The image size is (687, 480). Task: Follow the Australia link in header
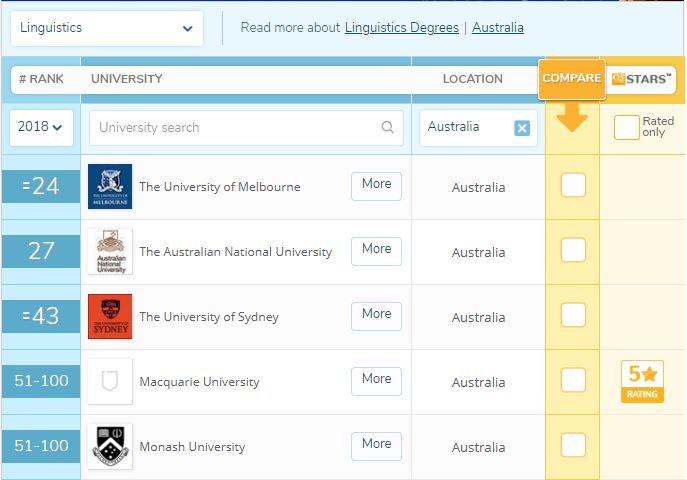click(498, 28)
